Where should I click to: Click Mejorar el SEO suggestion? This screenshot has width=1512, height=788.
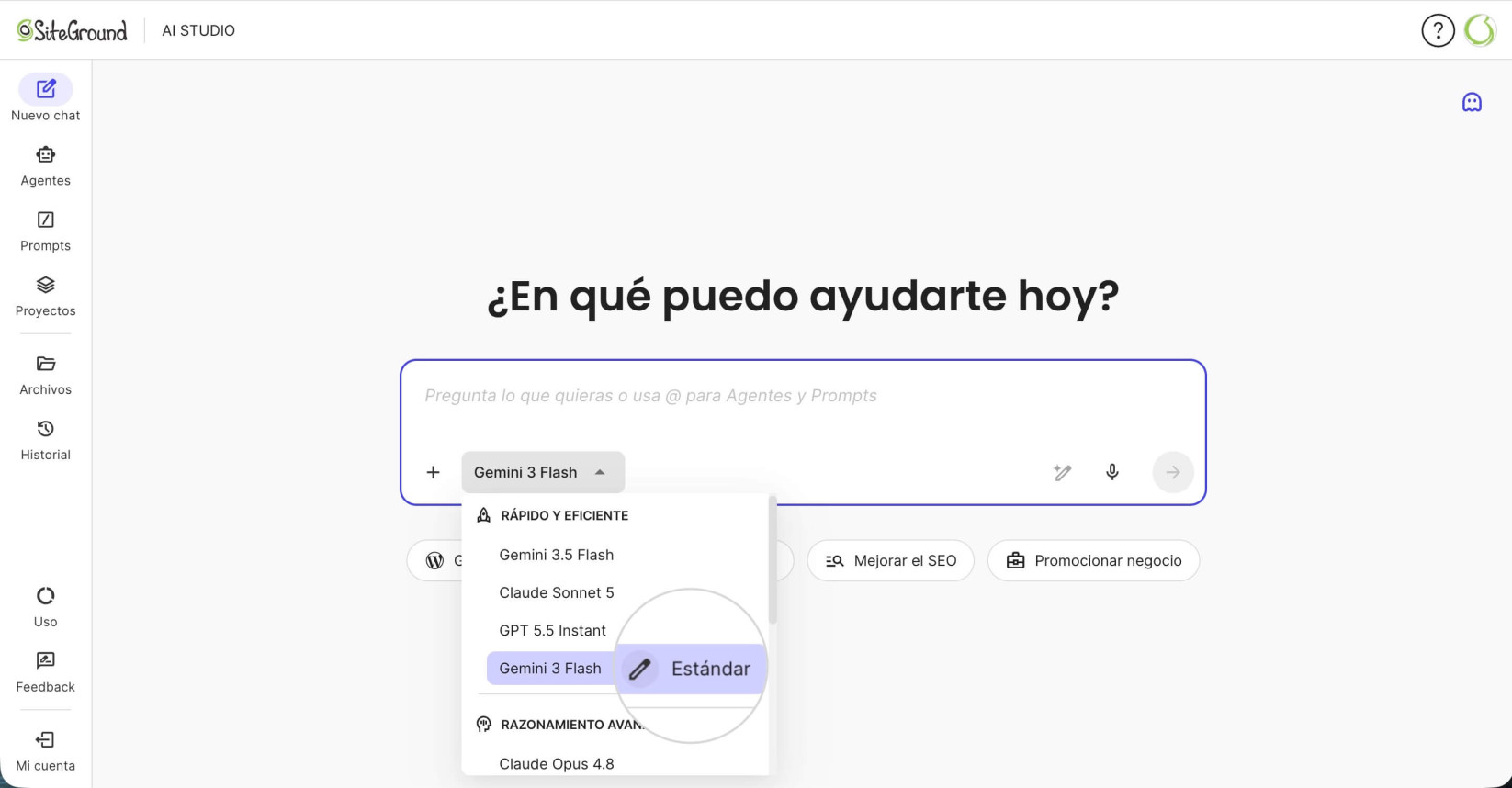[890, 560]
